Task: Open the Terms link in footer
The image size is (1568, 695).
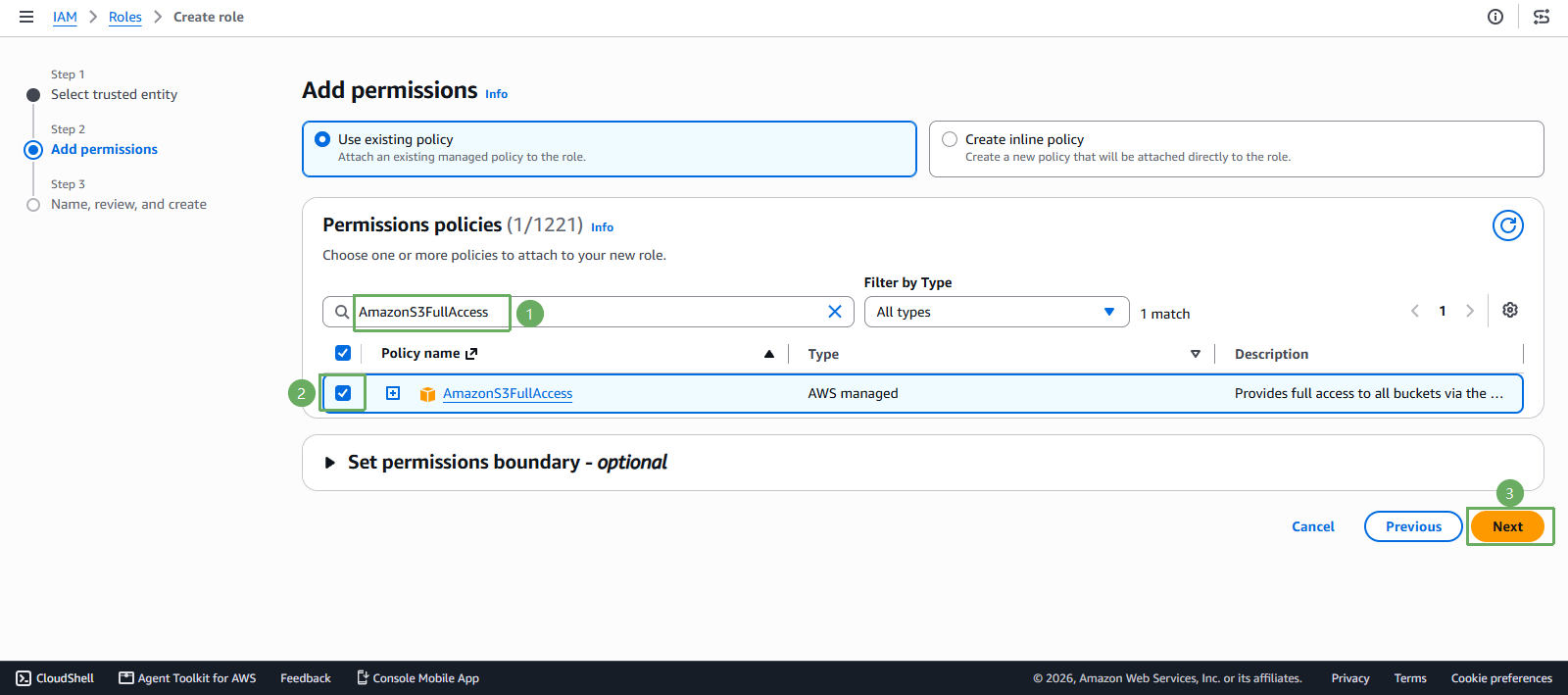Action: [x=1410, y=678]
